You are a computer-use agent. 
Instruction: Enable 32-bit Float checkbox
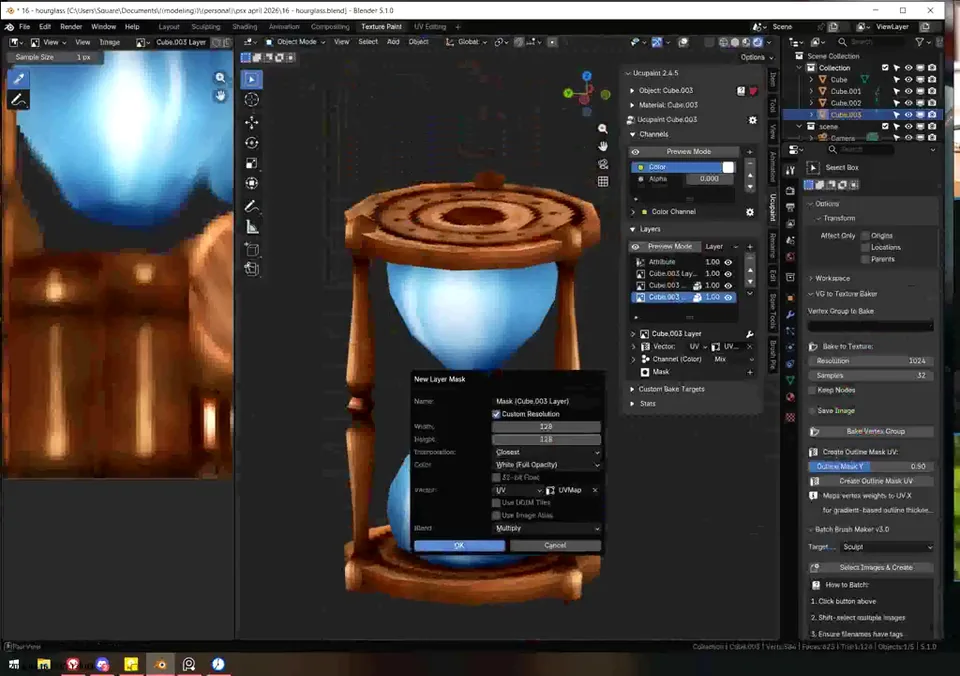(496, 477)
